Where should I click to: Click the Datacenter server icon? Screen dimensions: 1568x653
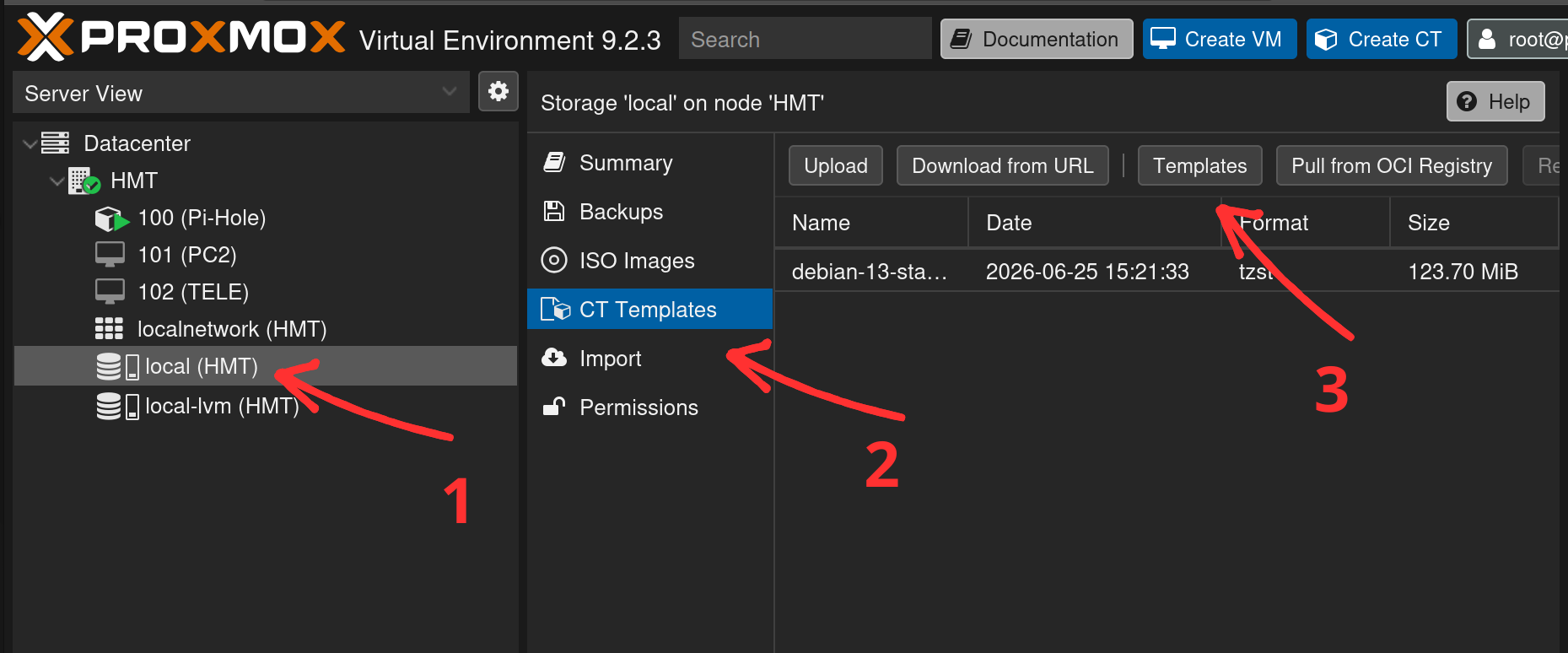56,143
